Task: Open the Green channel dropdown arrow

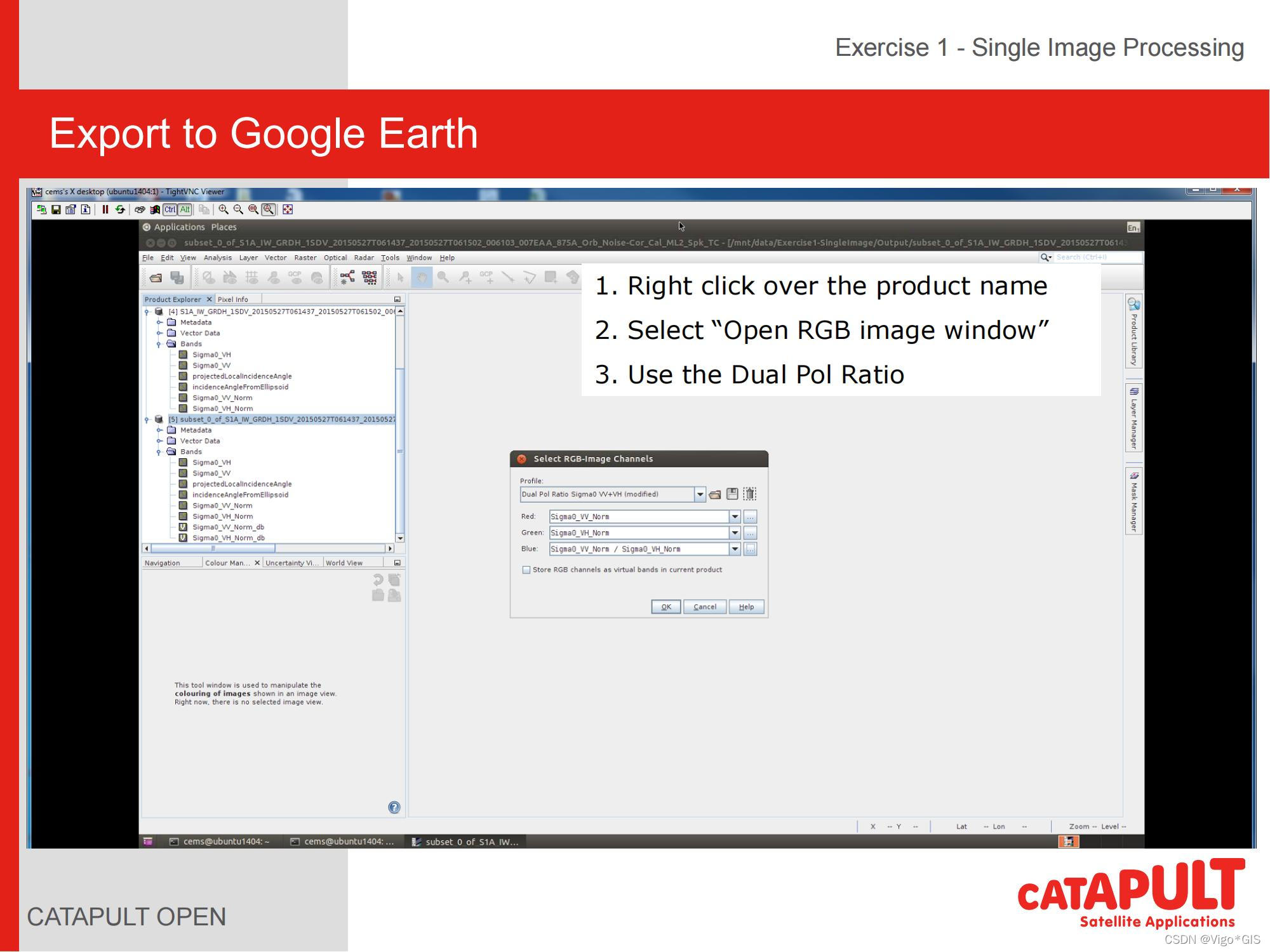Action: tap(735, 532)
